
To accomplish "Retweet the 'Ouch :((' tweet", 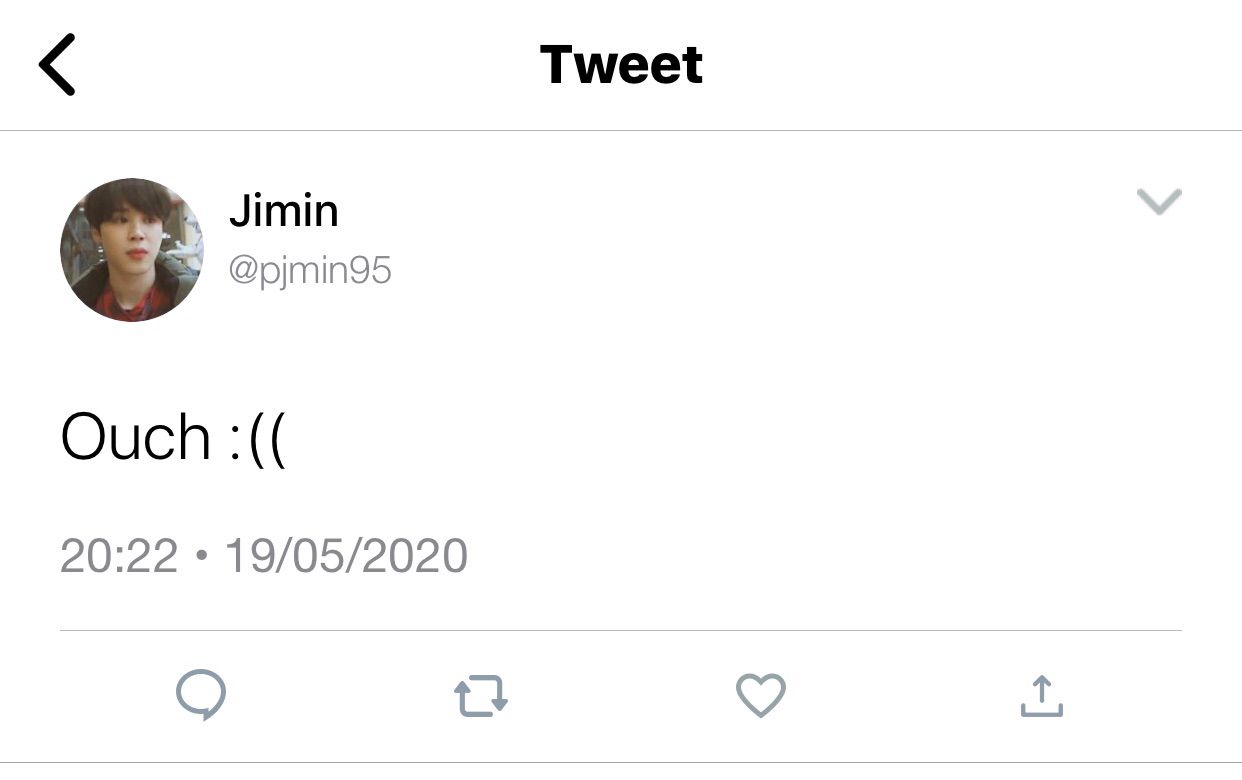I will [481, 697].
